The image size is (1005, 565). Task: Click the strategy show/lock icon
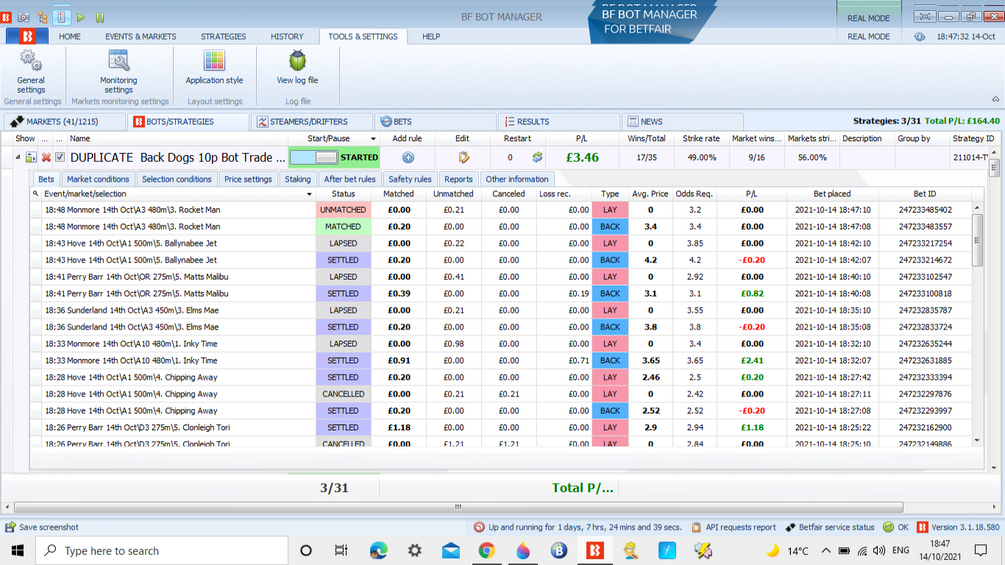(x=31, y=157)
